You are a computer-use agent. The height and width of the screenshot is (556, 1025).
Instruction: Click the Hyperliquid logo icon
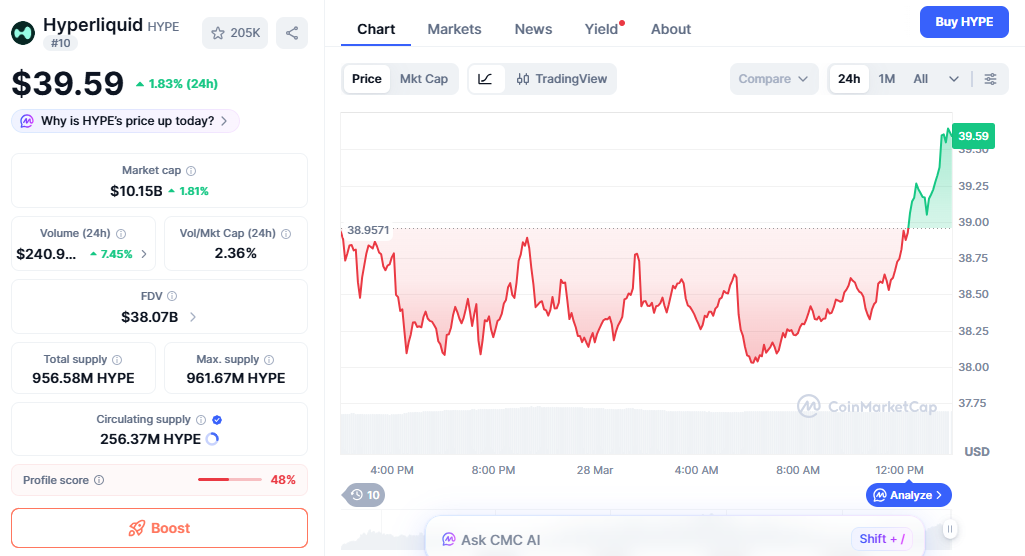(24, 33)
